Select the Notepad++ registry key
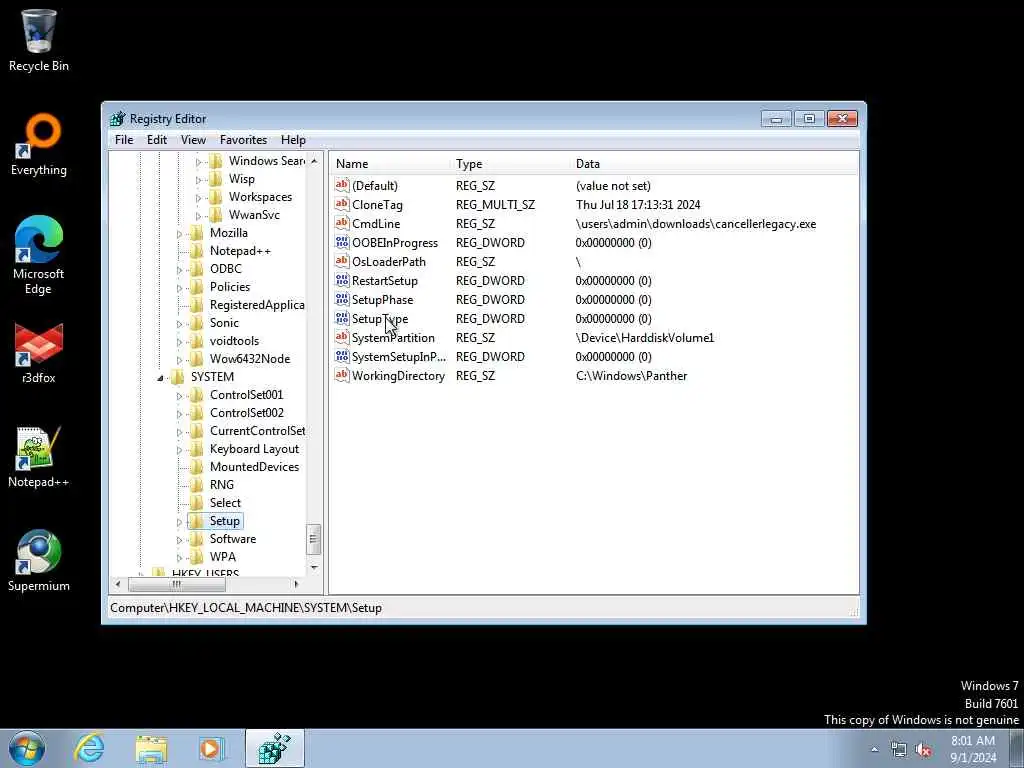1024x768 pixels. click(240, 251)
